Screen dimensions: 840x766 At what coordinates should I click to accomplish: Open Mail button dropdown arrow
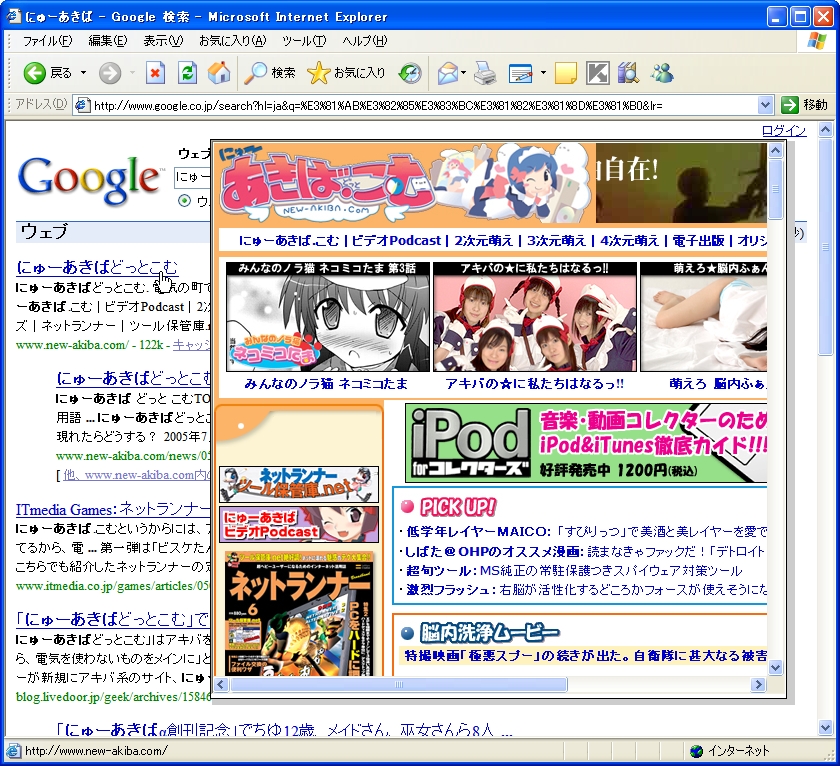pos(463,73)
